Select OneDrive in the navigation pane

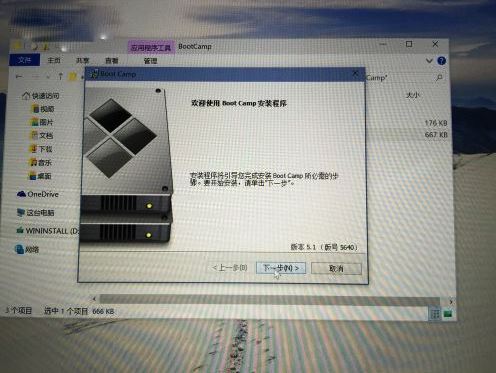(x=38, y=194)
